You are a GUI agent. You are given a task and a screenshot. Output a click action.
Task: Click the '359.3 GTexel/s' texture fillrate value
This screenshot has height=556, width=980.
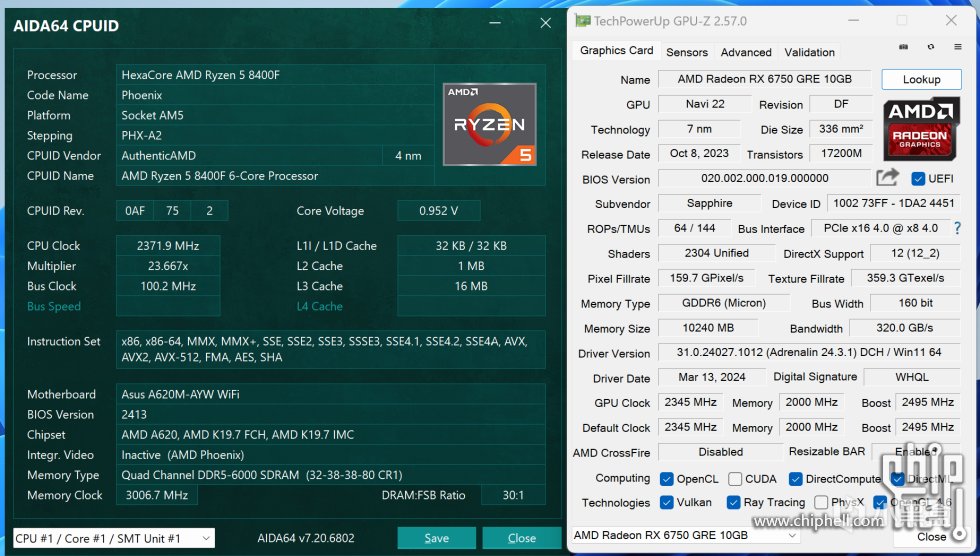point(905,278)
